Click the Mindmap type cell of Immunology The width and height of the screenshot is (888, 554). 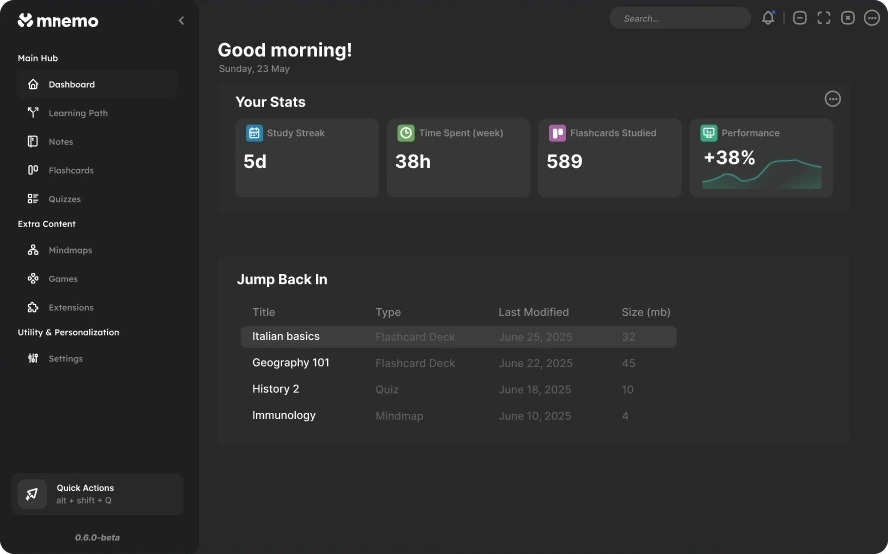pos(399,416)
